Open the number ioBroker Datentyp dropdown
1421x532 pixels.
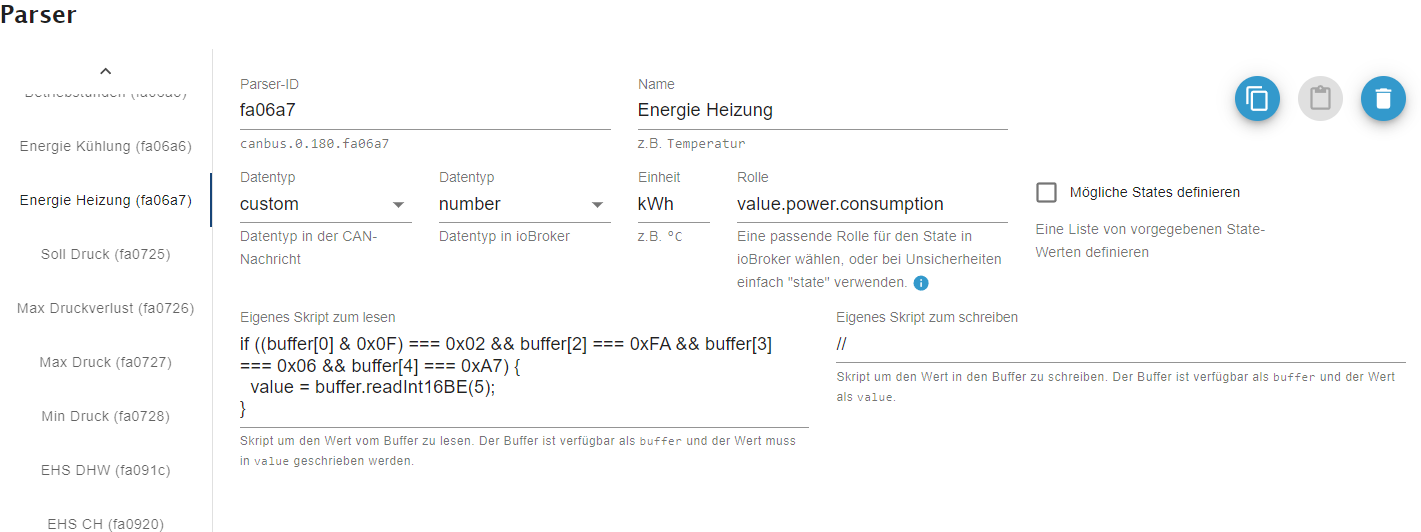coord(524,204)
